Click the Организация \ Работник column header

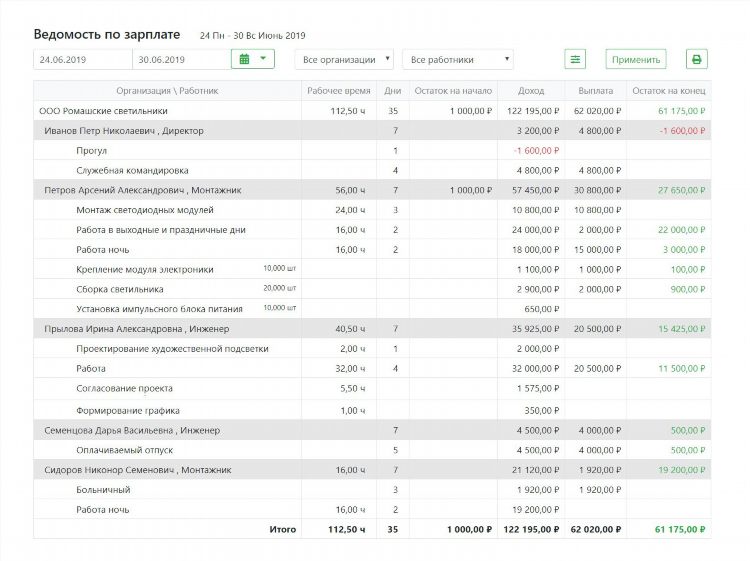click(167, 91)
